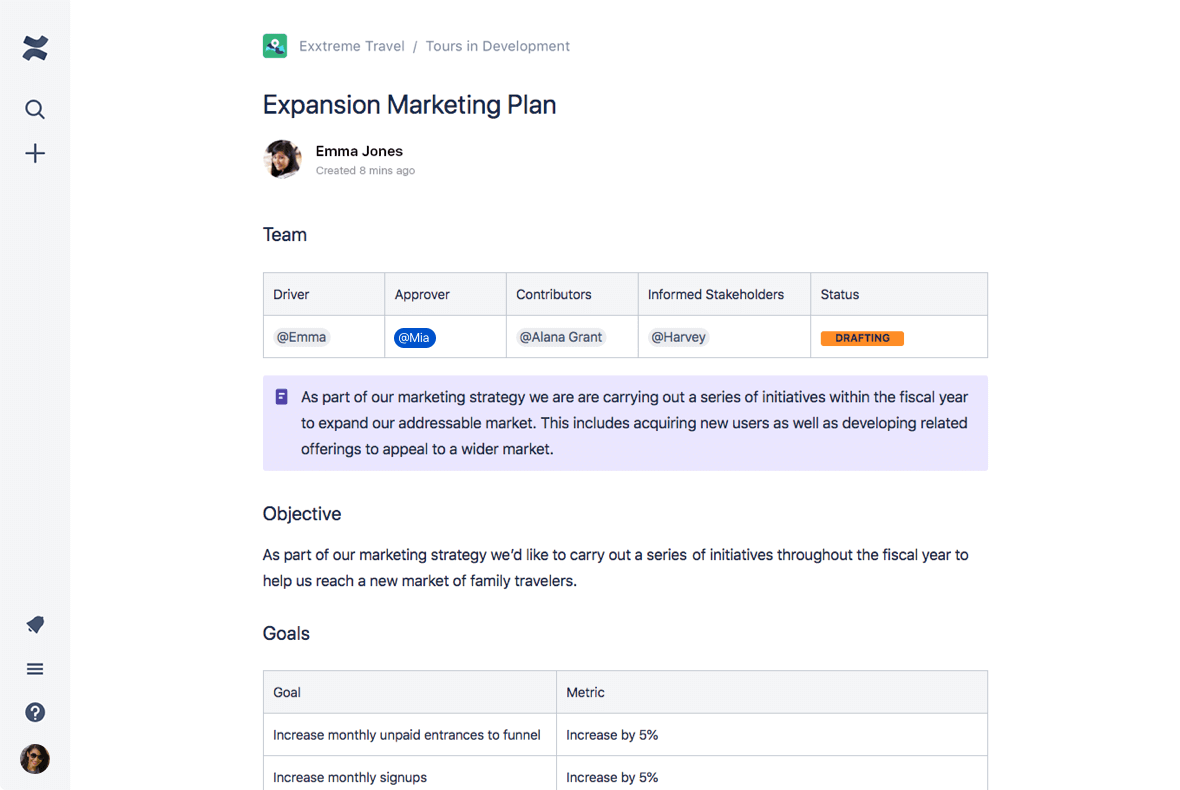Click the hamburger menu icon in the sidebar
This screenshot has height=790, width=1180.
pyautogui.click(x=35, y=668)
